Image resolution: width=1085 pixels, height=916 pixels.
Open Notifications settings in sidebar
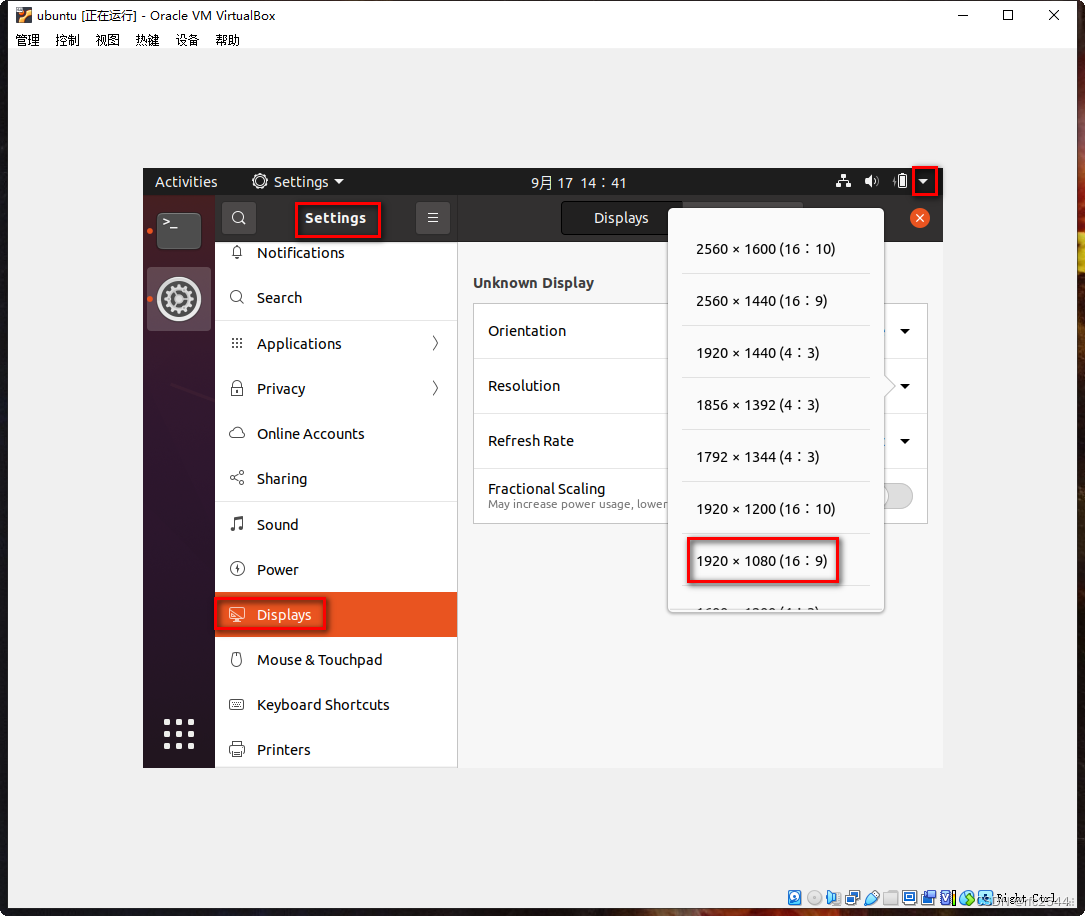336,253
